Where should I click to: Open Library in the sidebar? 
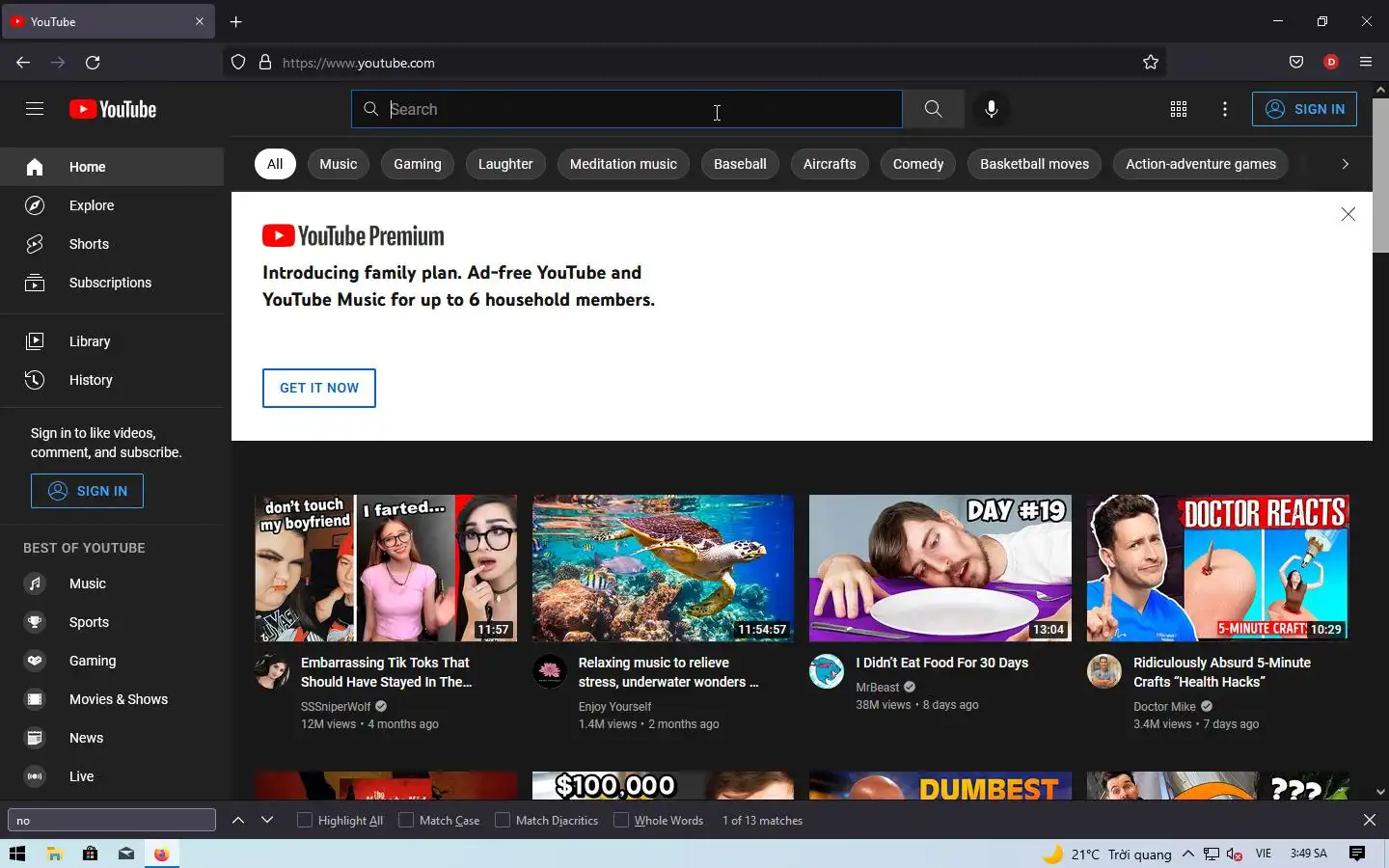pos(112,341)
